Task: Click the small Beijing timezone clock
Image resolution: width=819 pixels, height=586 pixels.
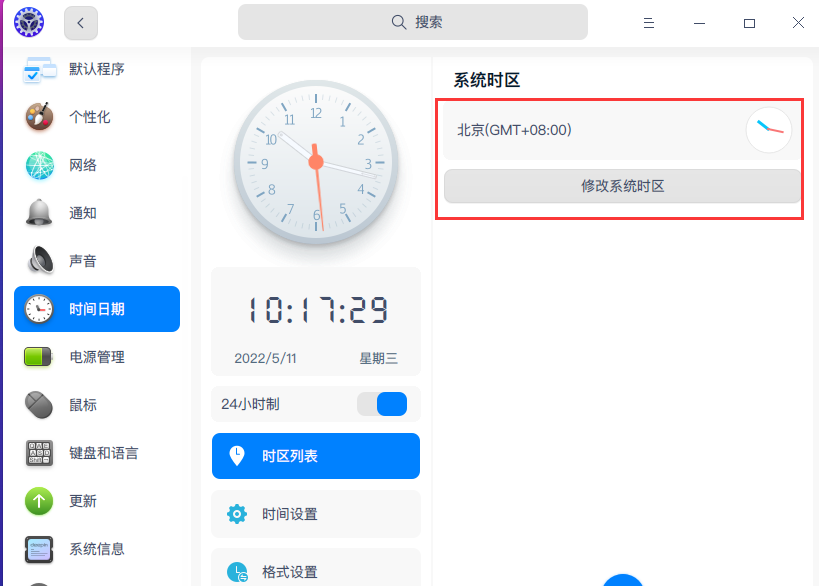Action: click(x=769, y=130)
